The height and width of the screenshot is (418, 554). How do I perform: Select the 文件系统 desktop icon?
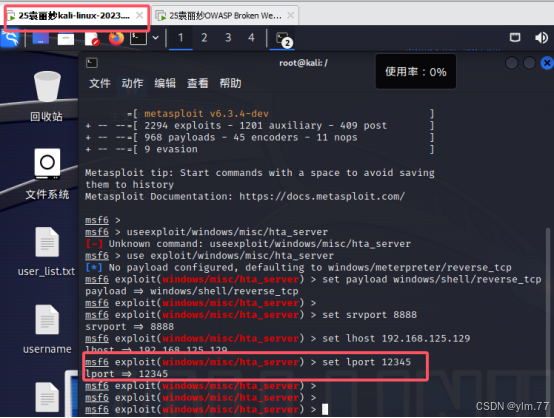(x=47, y=174)
